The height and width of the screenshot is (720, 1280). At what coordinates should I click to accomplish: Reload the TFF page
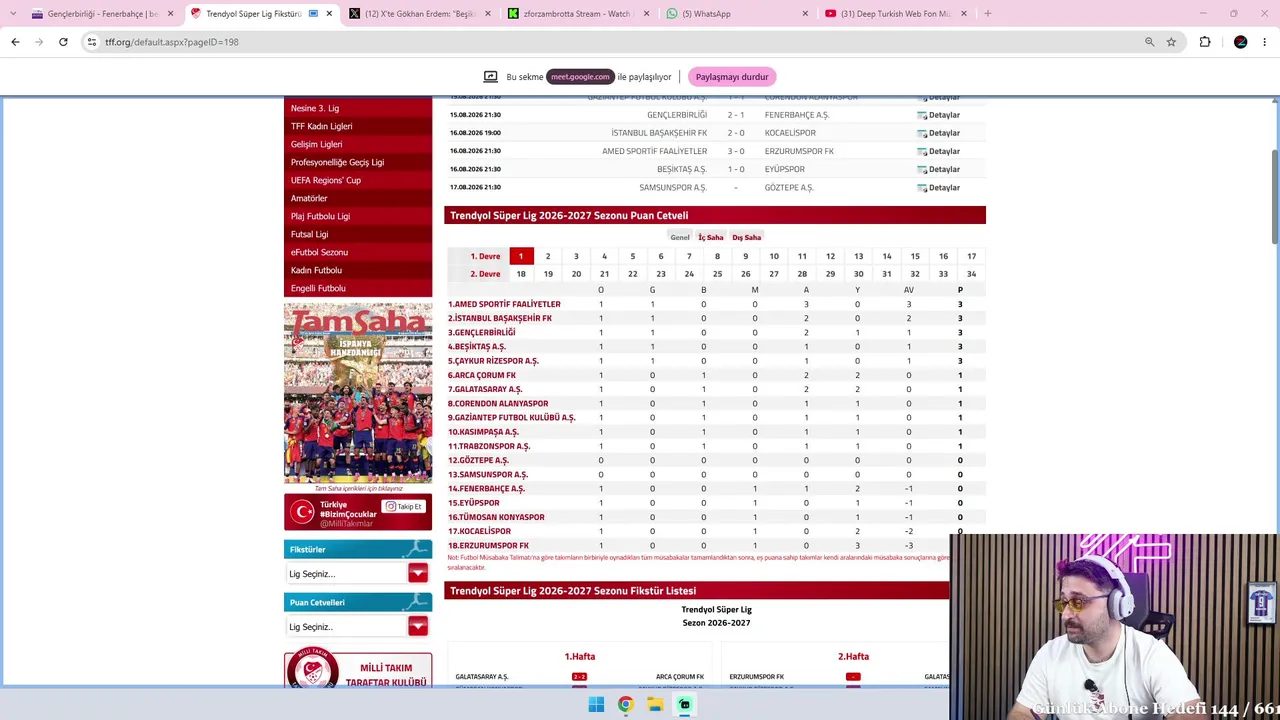click(63, 42)
